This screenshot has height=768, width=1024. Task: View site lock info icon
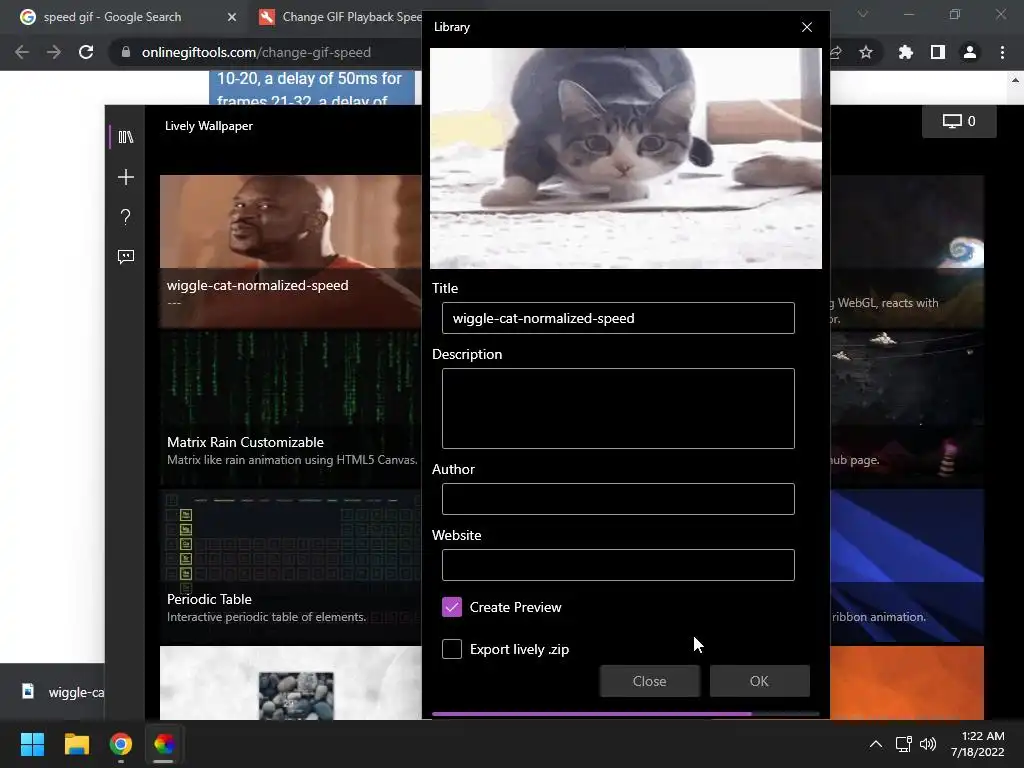tap(125, 52)
